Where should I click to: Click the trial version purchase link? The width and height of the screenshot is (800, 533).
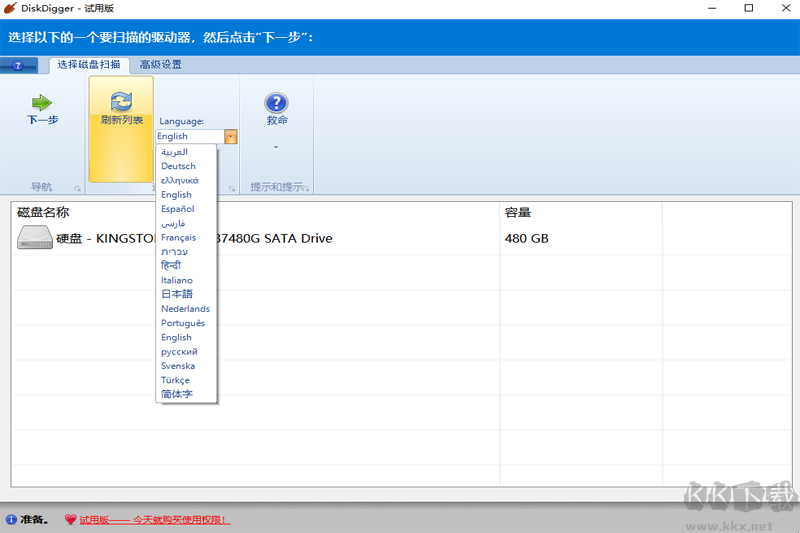click(155, 520)
